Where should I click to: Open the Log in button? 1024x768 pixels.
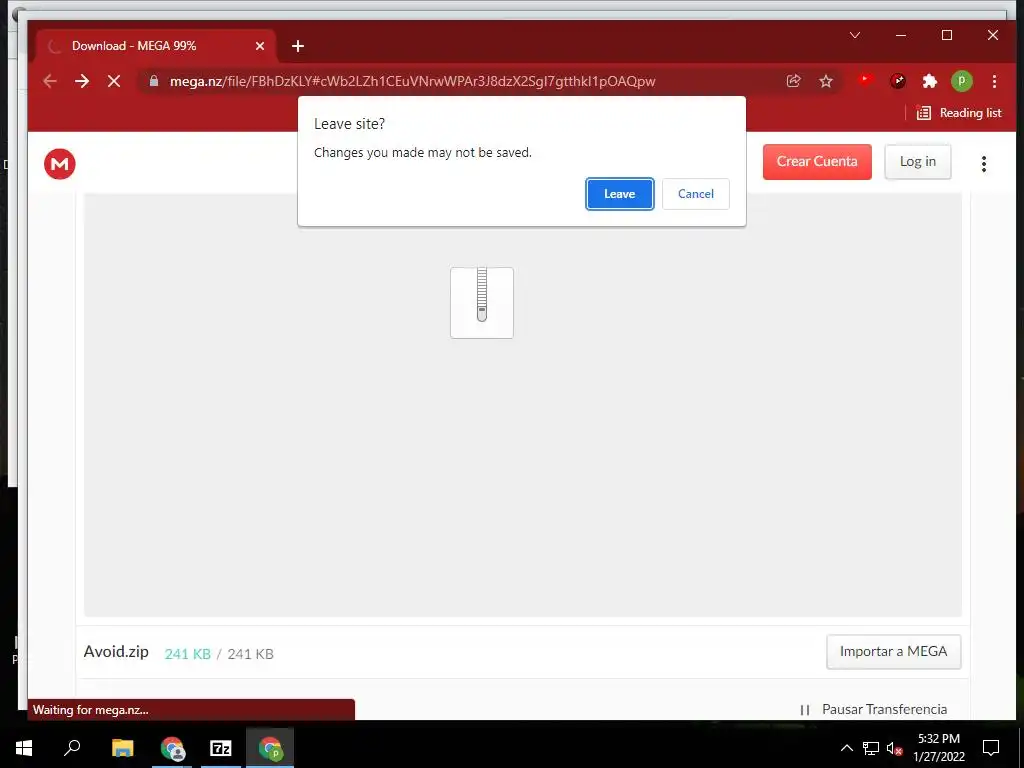tap(918, 161)
